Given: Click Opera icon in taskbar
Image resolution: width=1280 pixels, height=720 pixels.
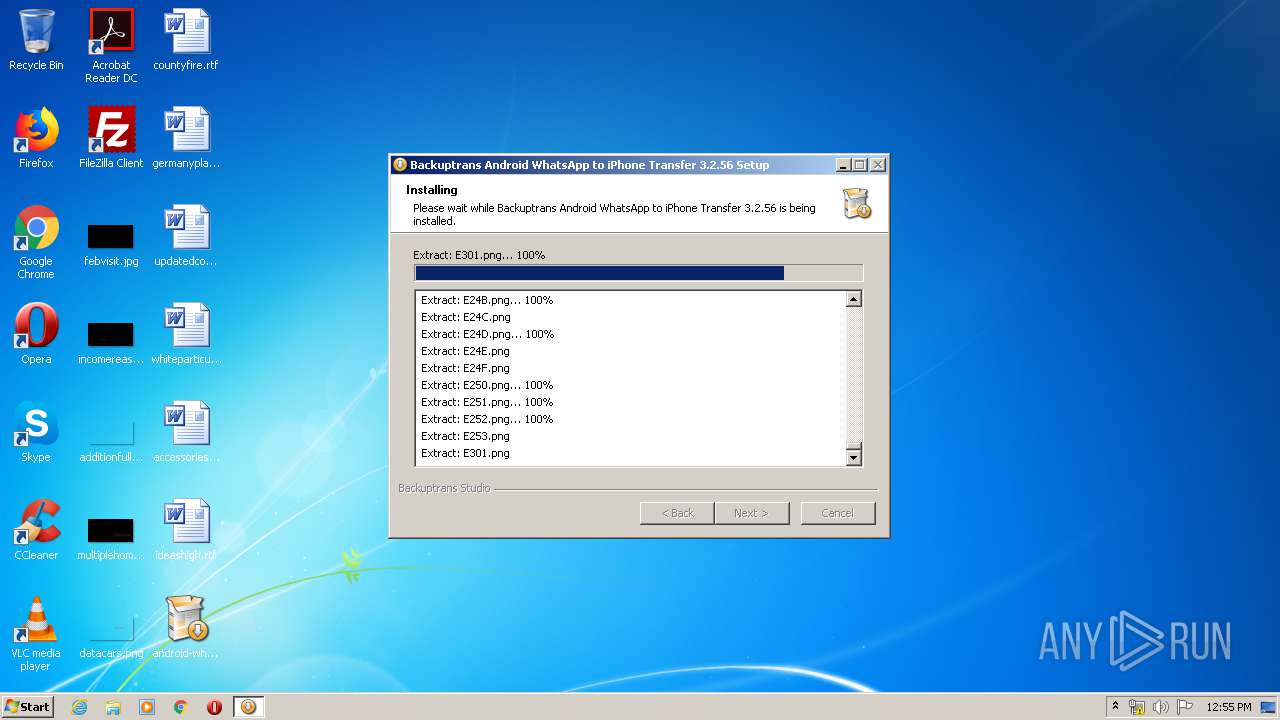Looking at the screenshot, I should point(214,707).
